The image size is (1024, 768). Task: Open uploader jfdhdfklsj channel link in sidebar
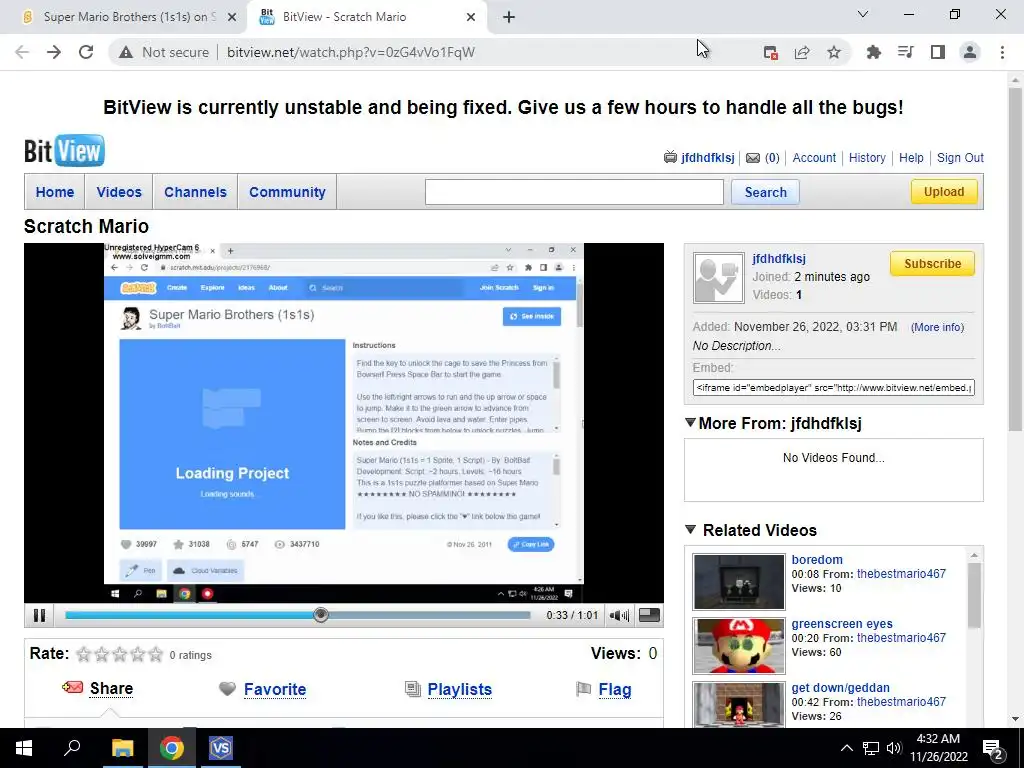coord(778,259)
